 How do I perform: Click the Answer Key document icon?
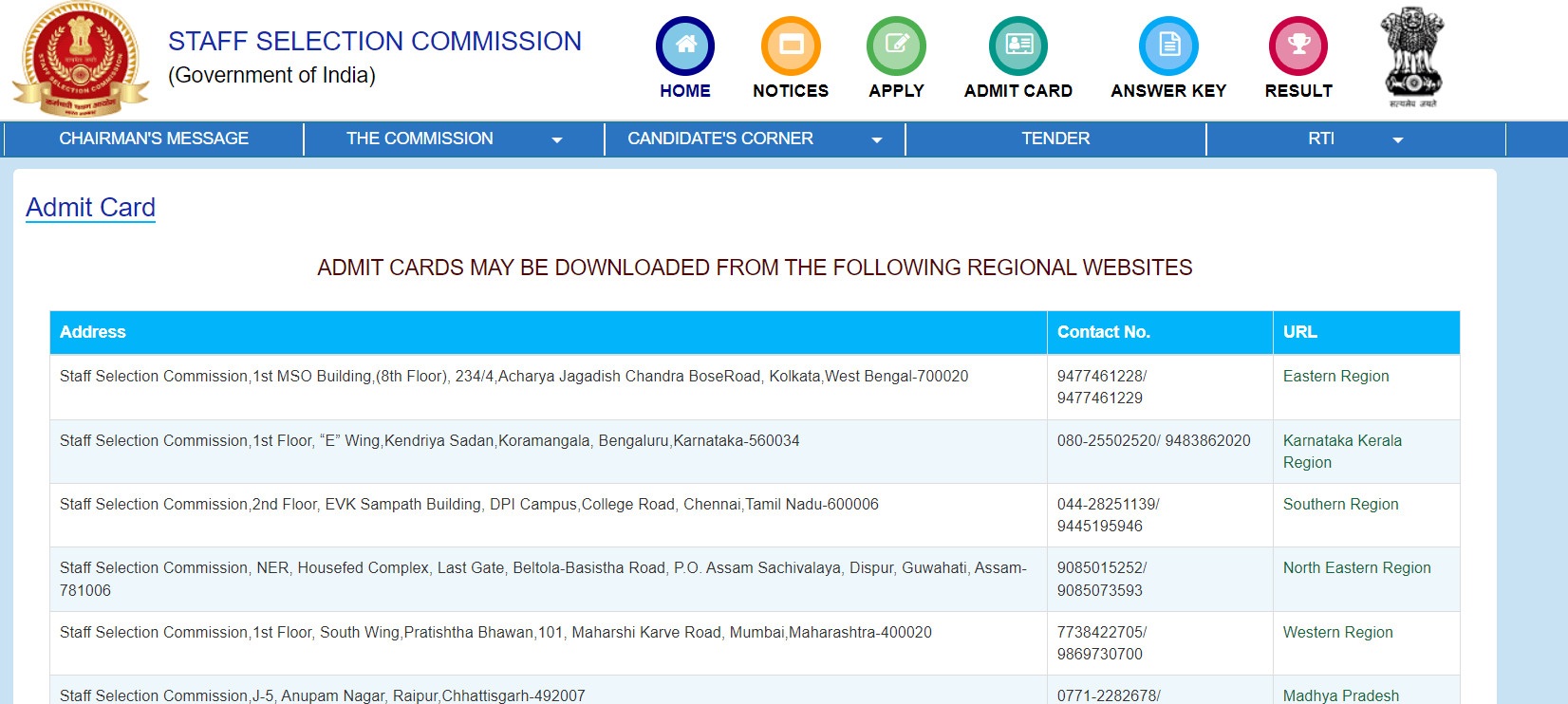click(x=1168, y=46)
